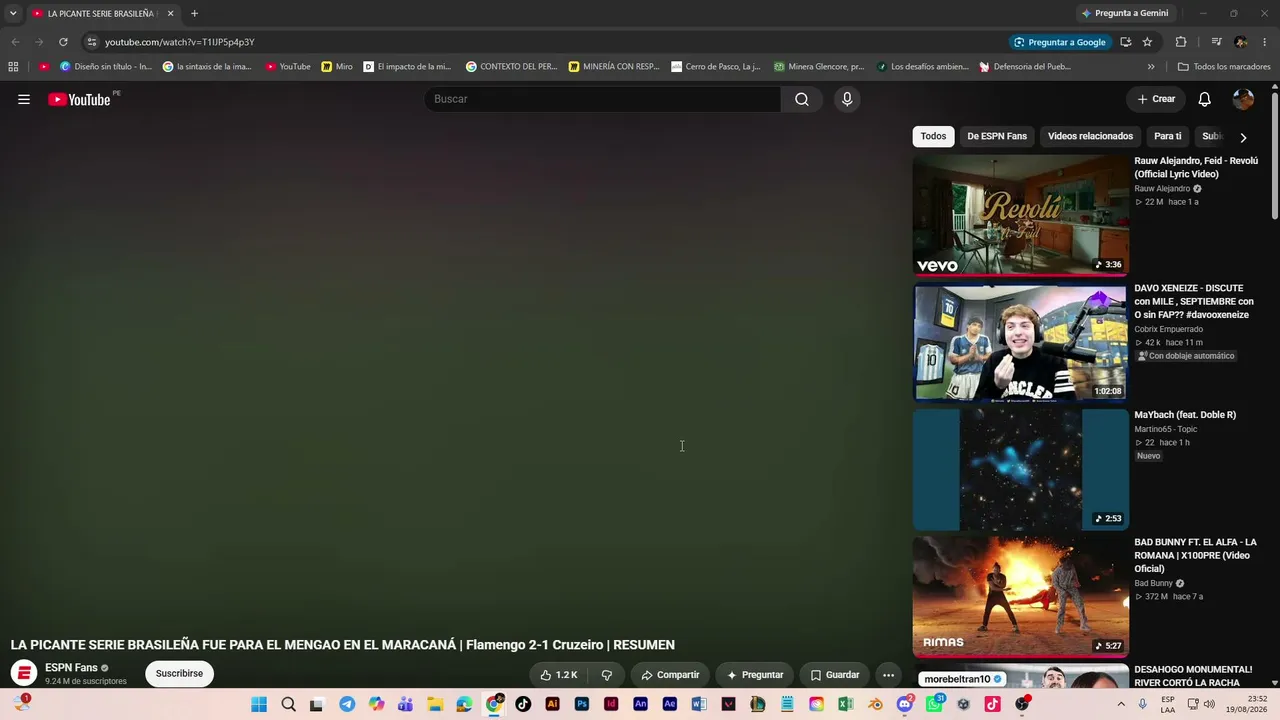
Task: Close the LA PICANTE SERIE BRASILEÑA tab
Action: tap(170, 14)
